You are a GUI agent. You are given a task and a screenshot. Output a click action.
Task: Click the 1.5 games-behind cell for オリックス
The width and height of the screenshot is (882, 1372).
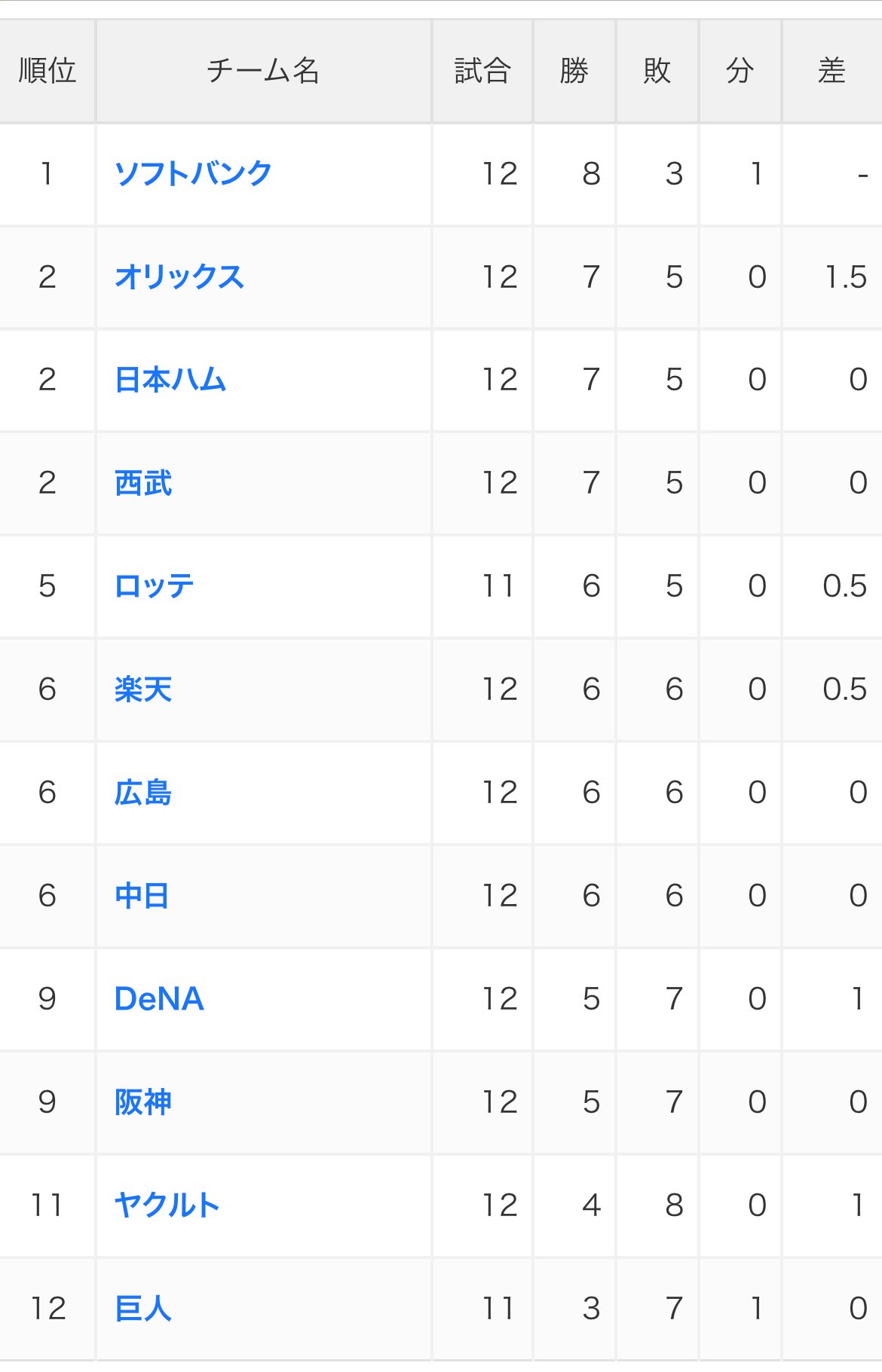(845, 277)
